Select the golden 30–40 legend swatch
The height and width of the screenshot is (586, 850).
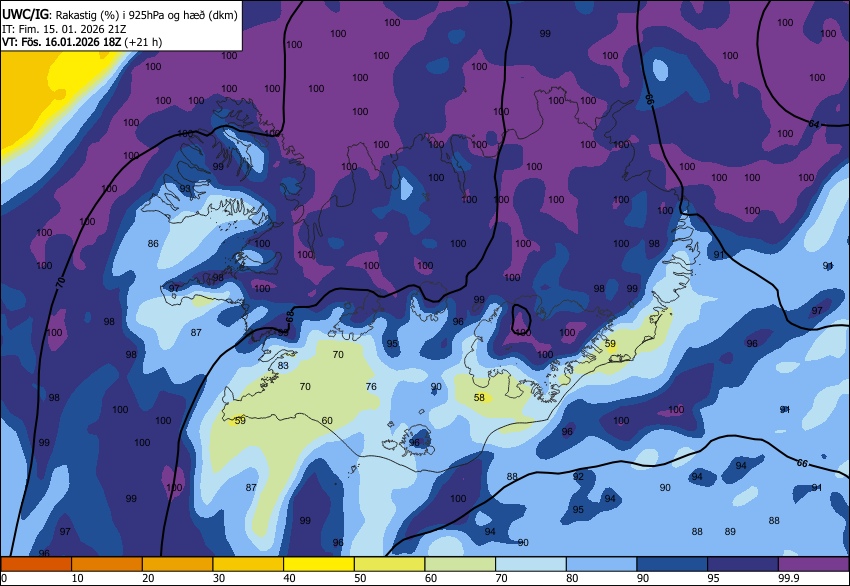click(248, 564)
